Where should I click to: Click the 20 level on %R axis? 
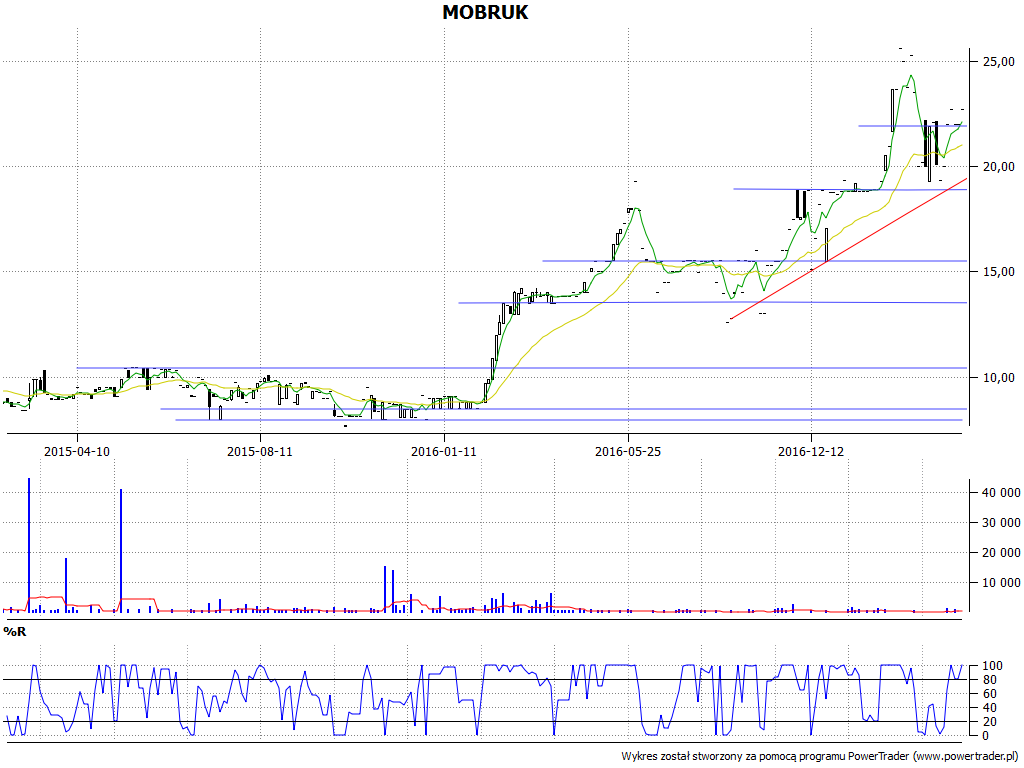tap(989, 722)
